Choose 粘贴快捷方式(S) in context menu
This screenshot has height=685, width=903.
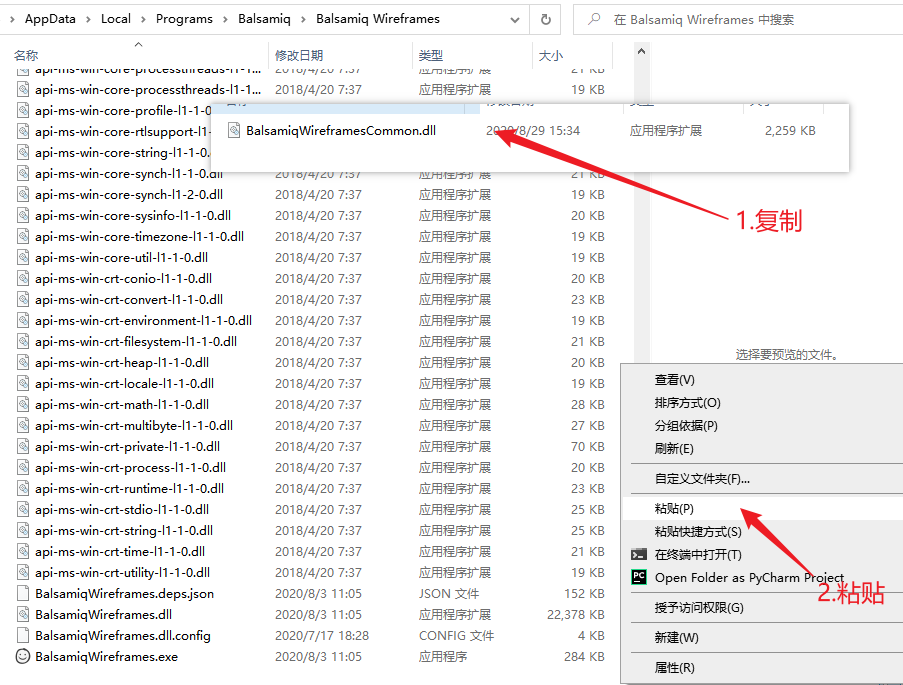[x=698, y=532]
